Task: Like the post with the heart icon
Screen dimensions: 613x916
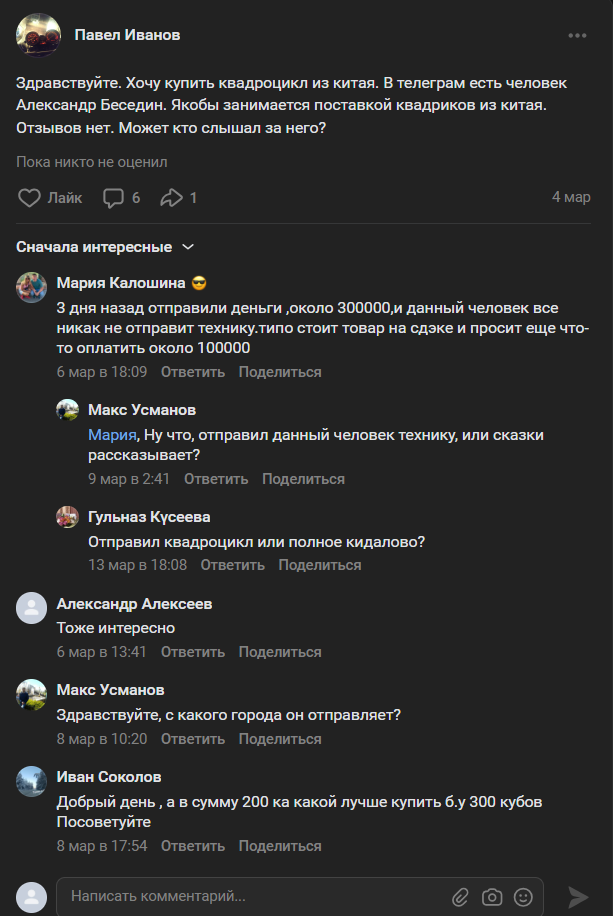Action: click(29, 197)
